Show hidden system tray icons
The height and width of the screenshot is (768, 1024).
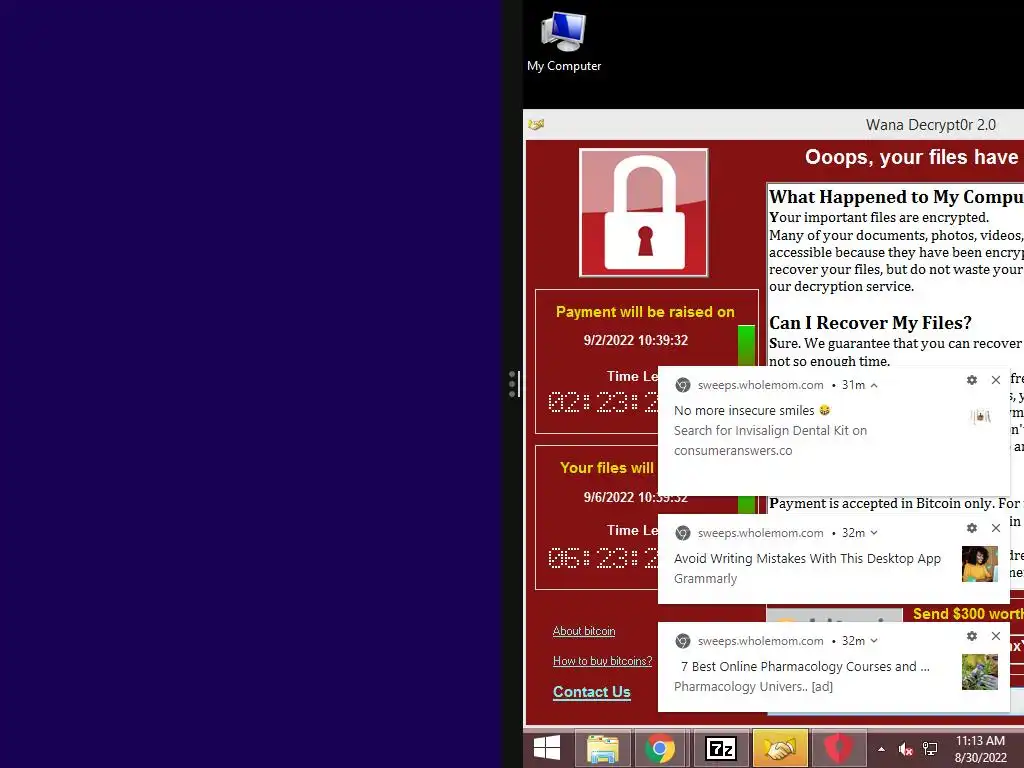(881, 749)
